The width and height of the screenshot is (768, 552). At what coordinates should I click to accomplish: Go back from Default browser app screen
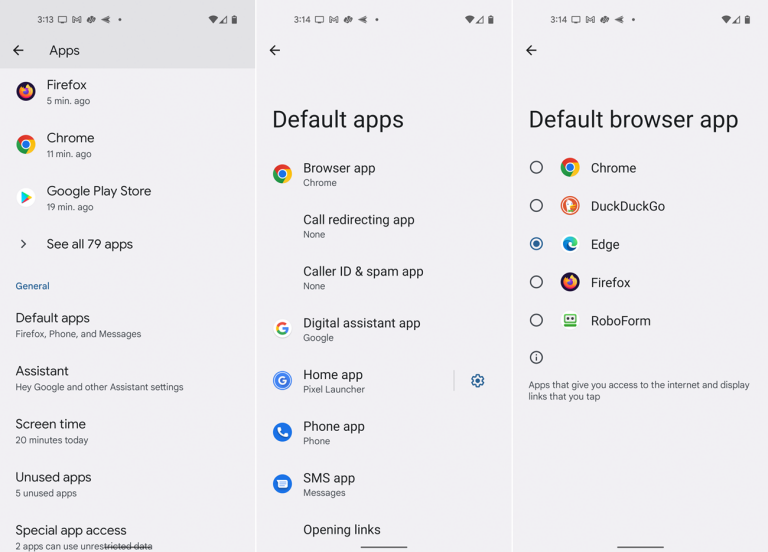(531, 50)
